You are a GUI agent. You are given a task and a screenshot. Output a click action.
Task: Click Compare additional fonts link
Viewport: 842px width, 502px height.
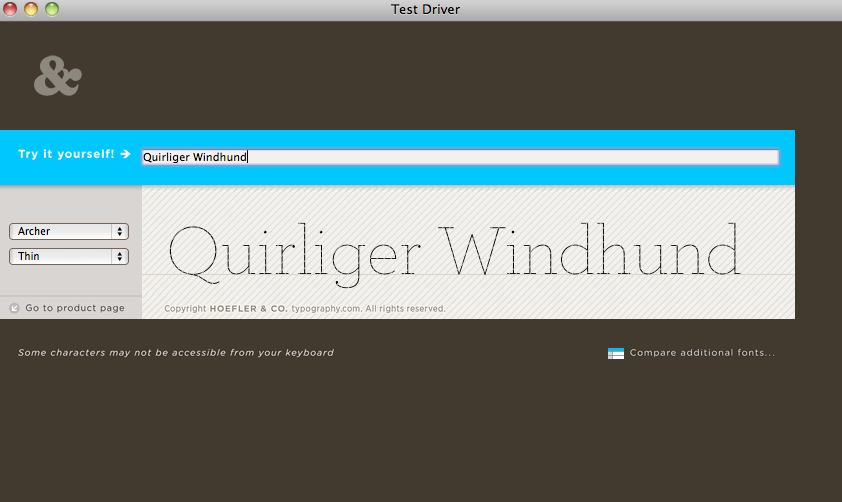(702, 353)
